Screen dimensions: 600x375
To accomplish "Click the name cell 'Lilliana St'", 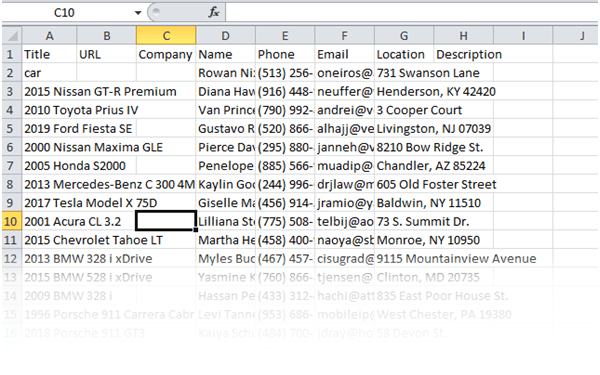I will coord(225,222).
